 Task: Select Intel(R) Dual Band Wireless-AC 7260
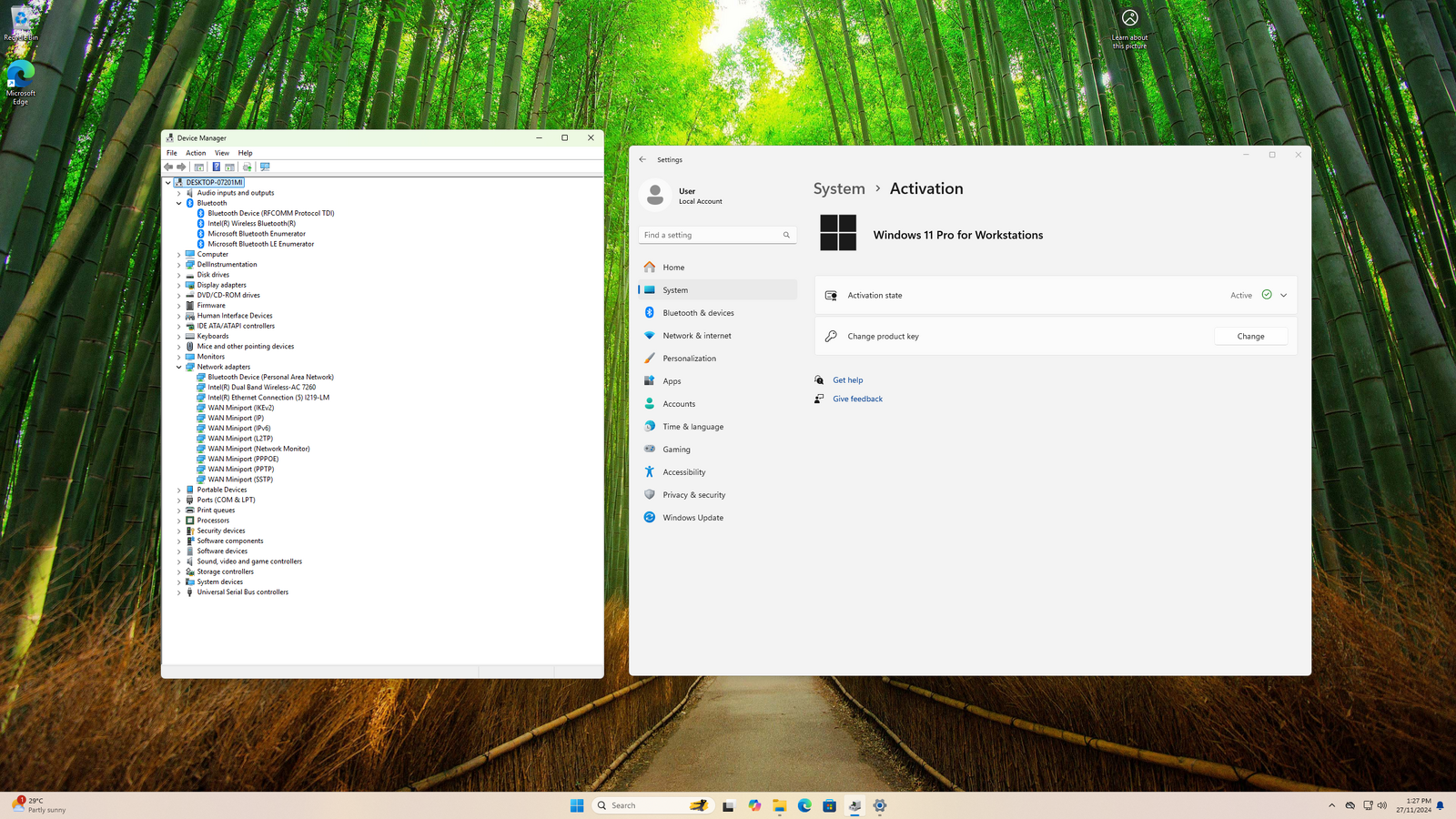261,387
